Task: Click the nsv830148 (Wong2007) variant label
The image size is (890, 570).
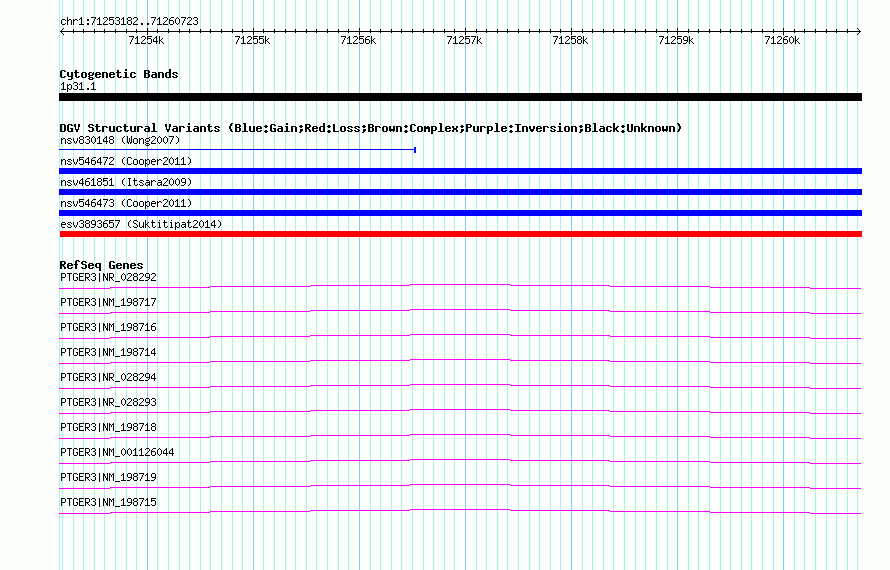Action: [120, 140]
